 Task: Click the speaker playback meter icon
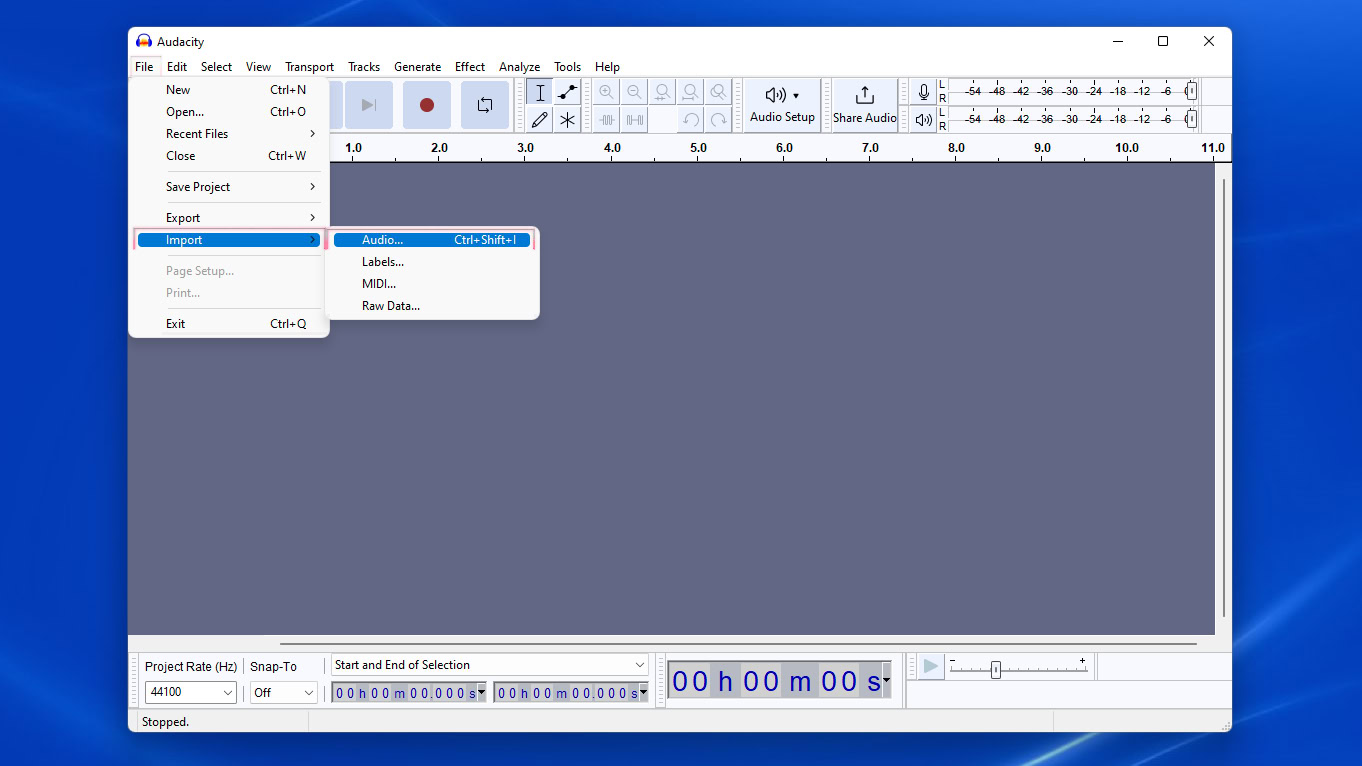click(923, 120)
